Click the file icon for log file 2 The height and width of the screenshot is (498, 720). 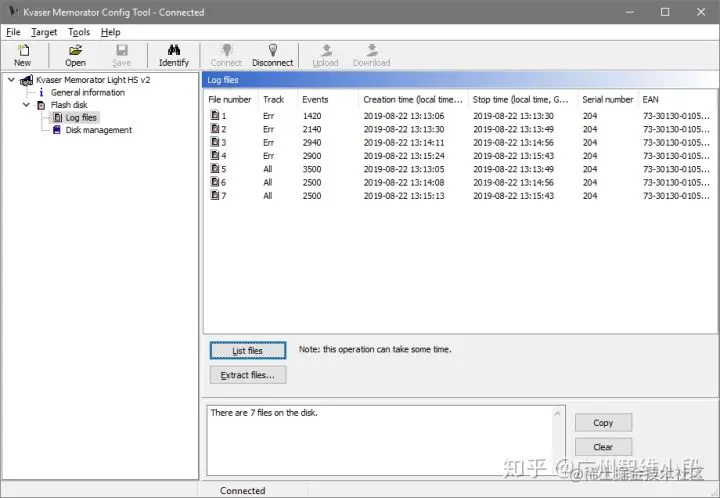tap(214, 128)
